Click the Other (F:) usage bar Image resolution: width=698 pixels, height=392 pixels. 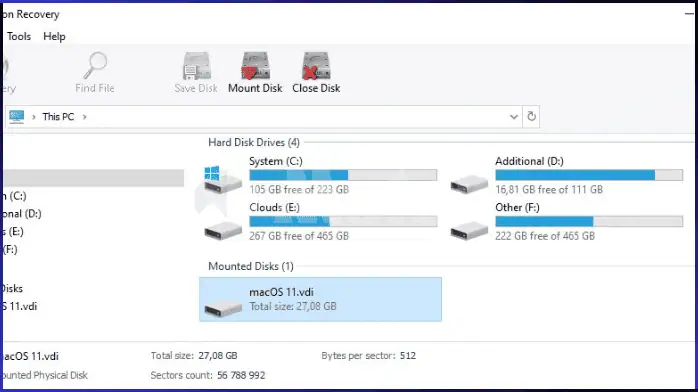pos(589,221)
